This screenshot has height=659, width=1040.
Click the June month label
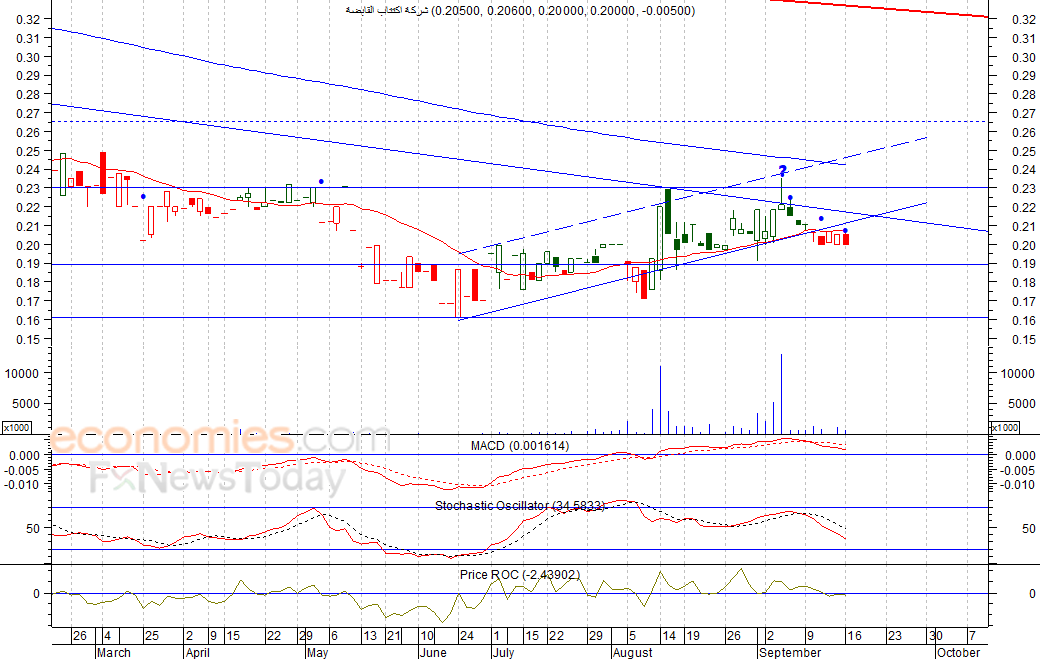pos(433,652)
